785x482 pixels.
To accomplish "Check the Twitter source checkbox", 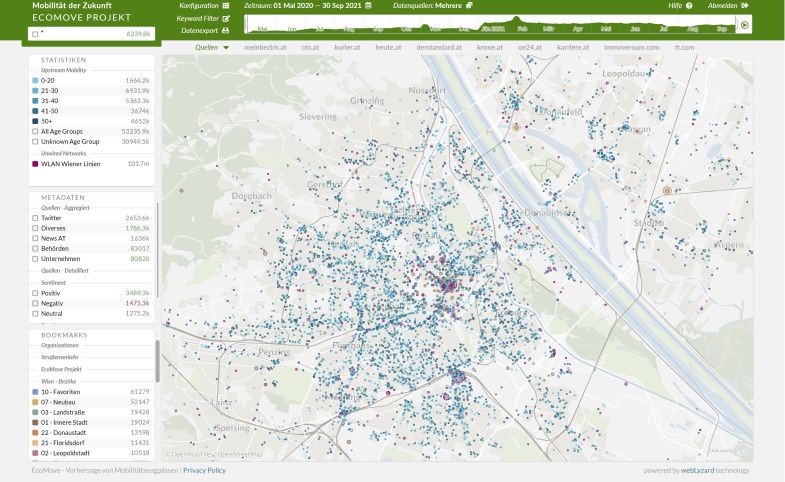I will click(36, 217).
